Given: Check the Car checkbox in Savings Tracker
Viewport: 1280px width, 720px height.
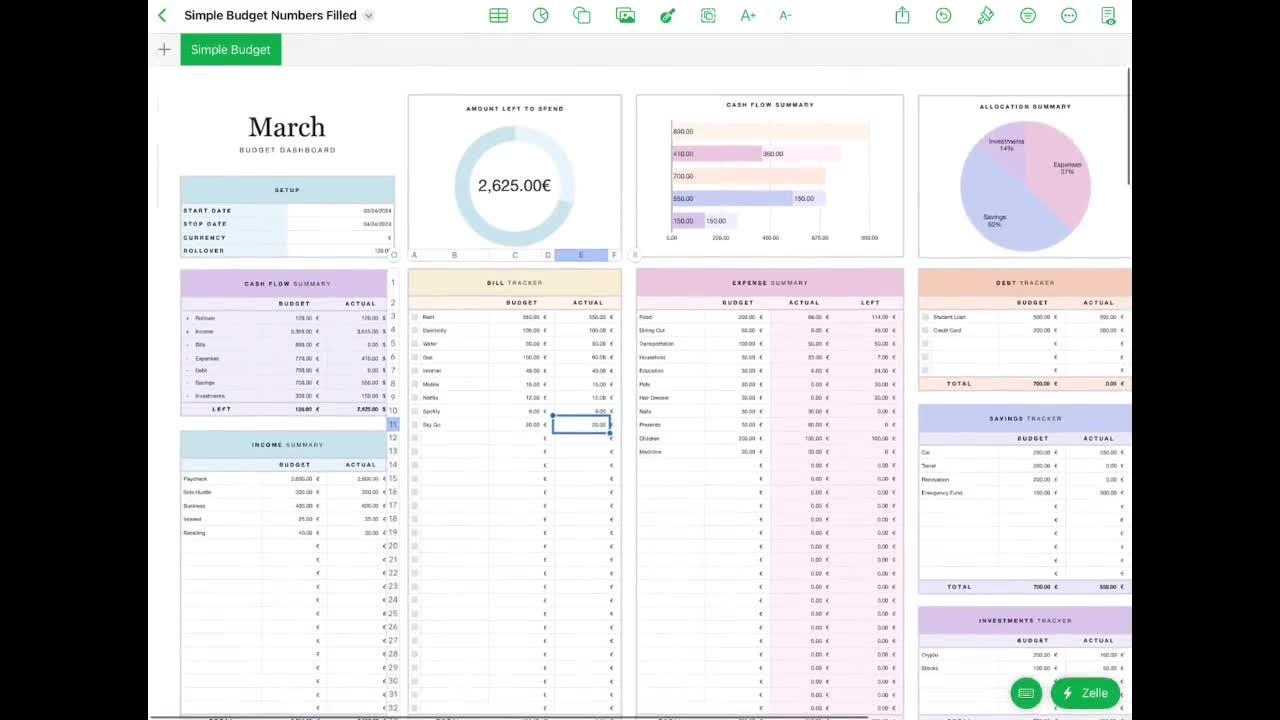Looking at the screenshot, I should (924, 452).
